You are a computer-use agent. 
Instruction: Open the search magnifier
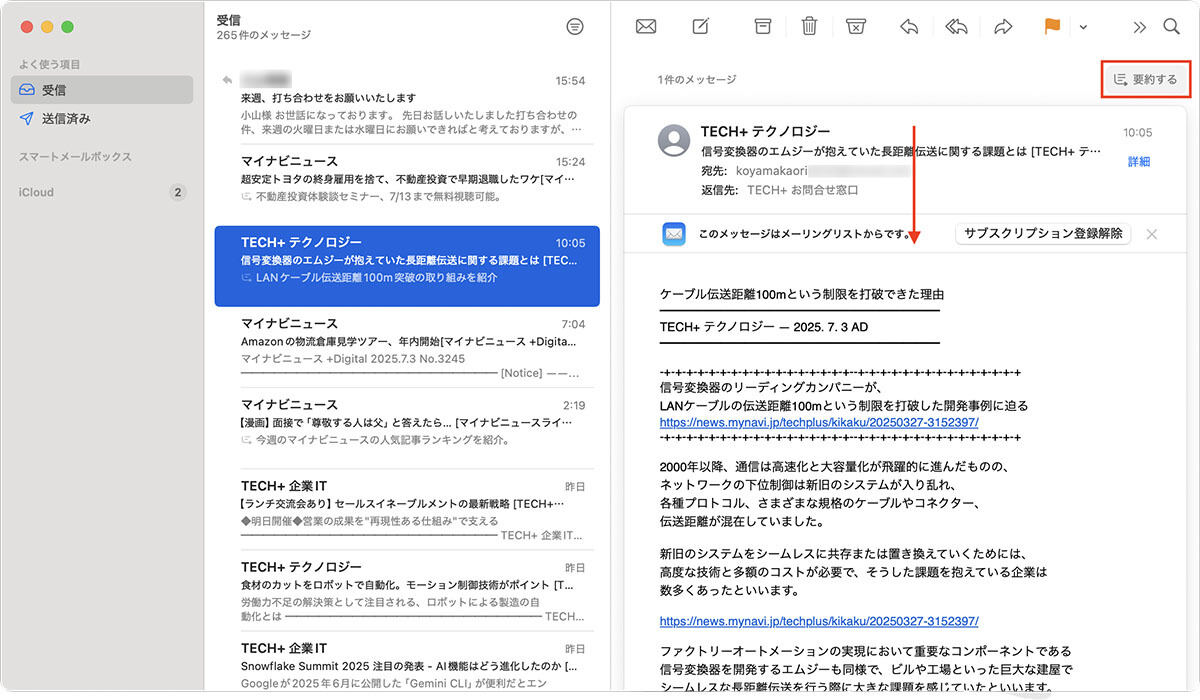pos(1171,27)
